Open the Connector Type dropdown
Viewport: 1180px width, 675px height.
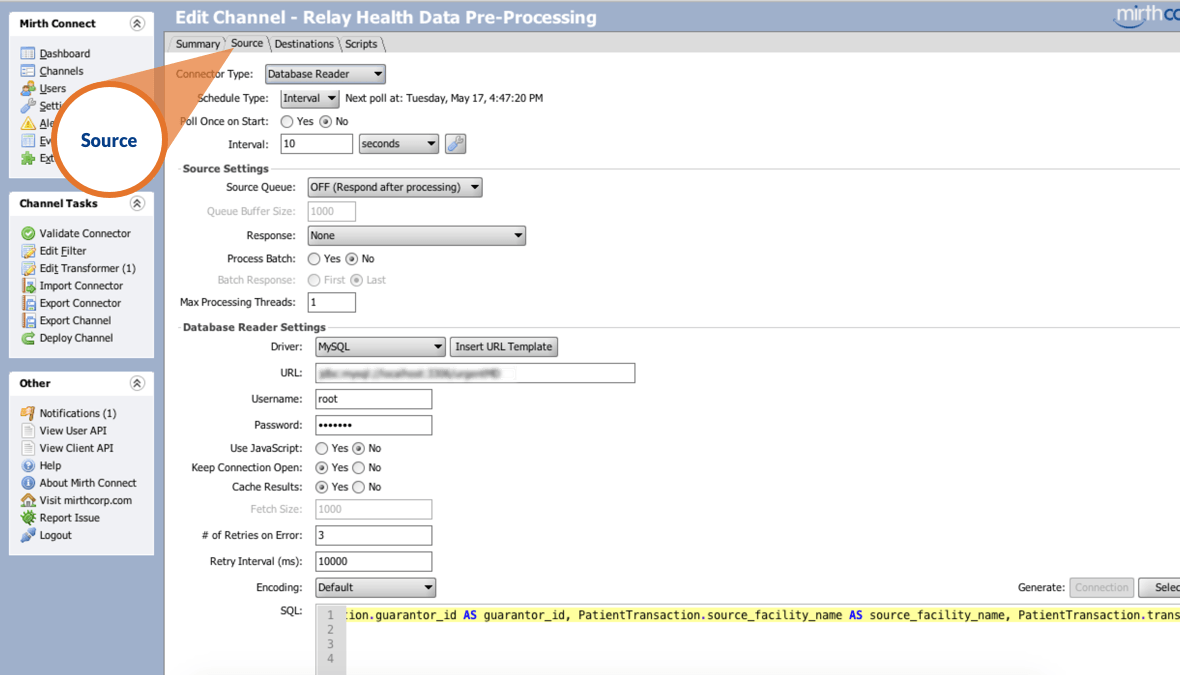tap(325, 74)
